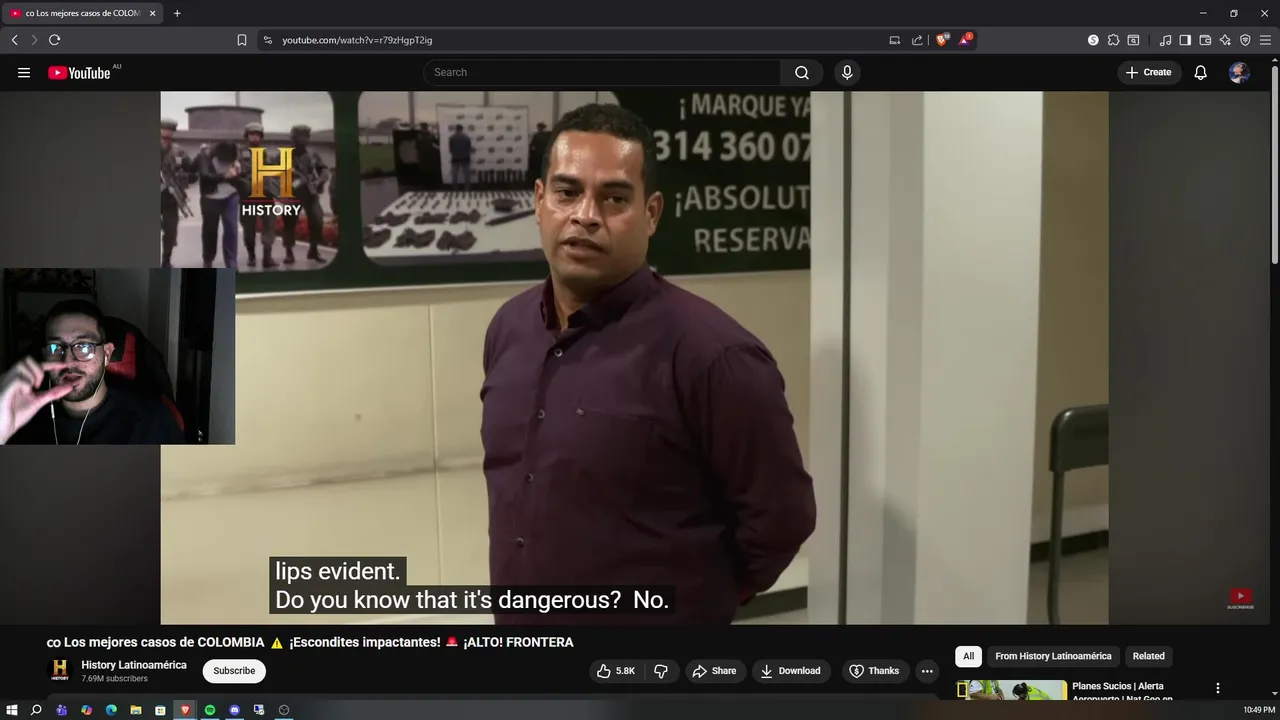The height and width of the screenshot is (720, 1280).
Task: Click the browser address bar URL
Action: 357,40
